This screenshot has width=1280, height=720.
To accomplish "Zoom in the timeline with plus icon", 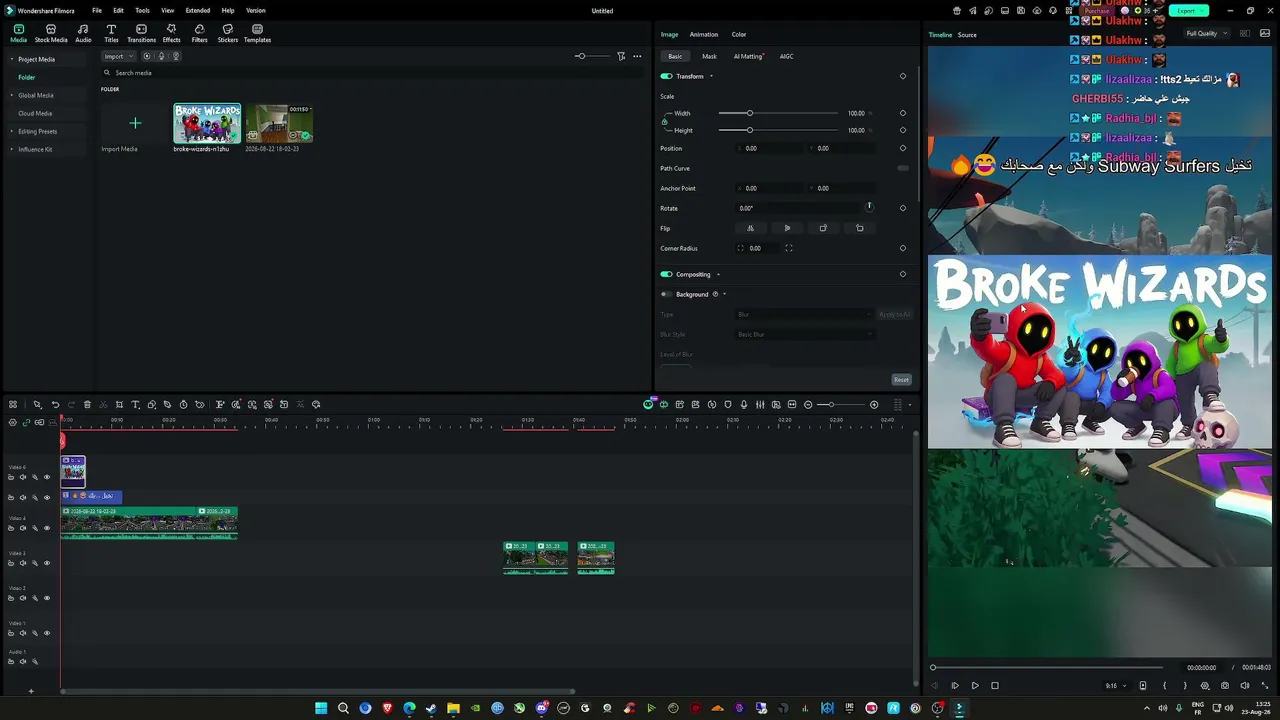I will point(874,405).
